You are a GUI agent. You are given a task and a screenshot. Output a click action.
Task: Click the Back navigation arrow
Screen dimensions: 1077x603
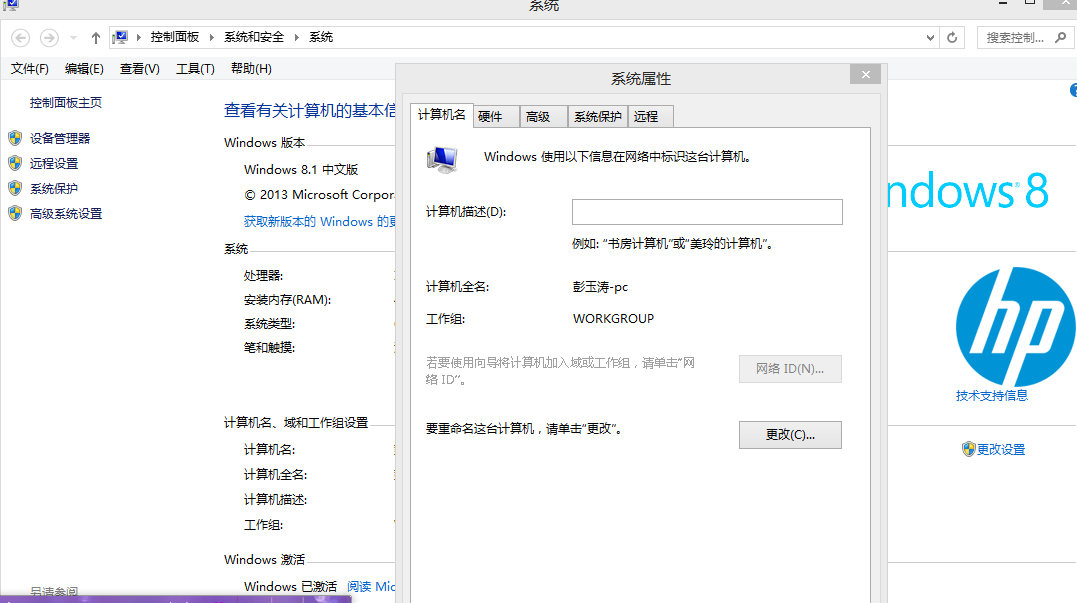coord(21,38)
